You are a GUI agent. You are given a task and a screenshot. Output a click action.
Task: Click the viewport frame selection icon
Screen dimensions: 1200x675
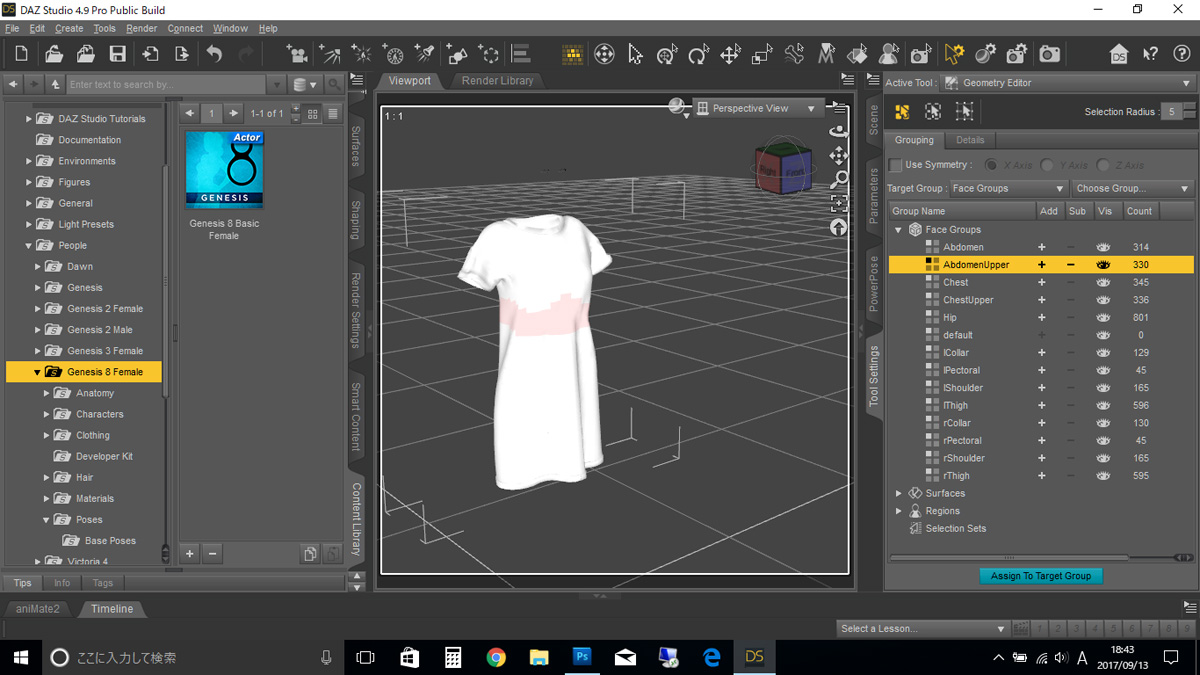coord(839,203)
